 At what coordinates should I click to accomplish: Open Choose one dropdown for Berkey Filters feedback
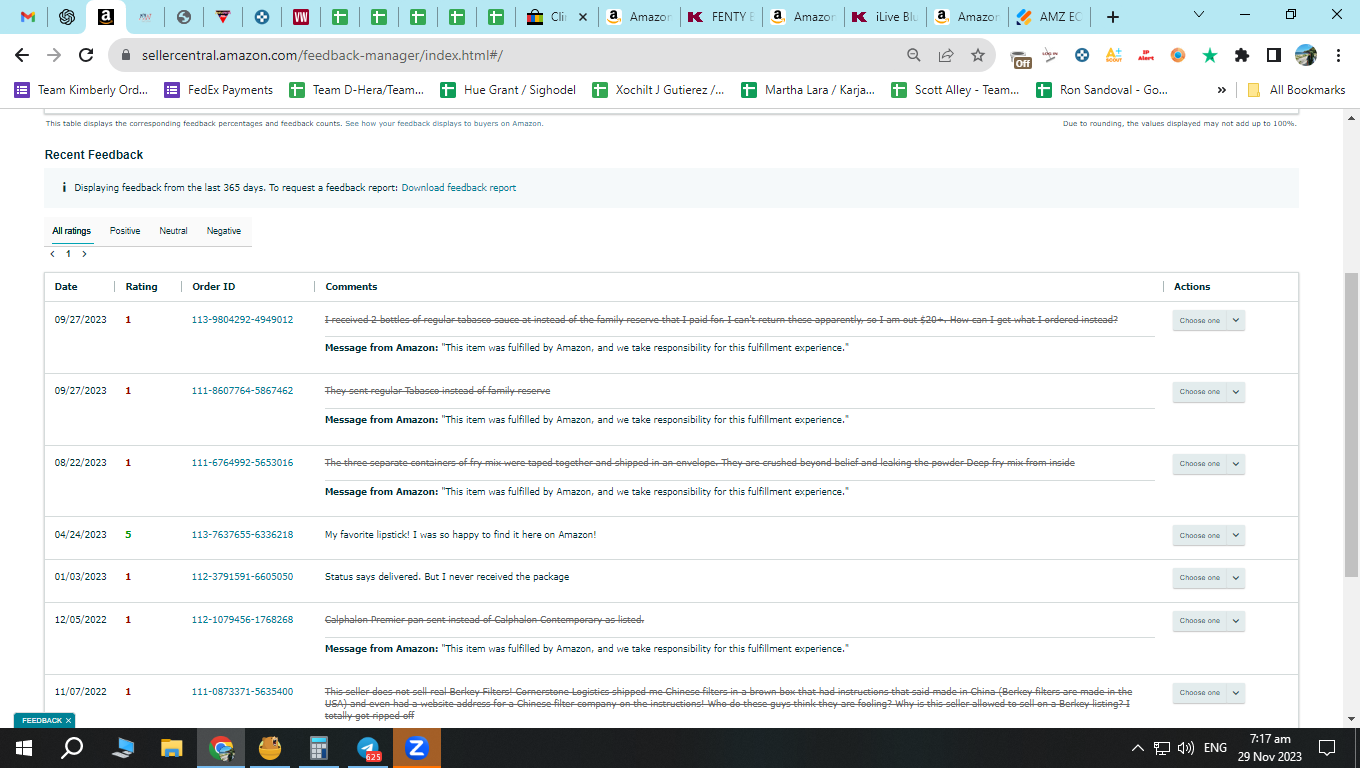click(x=1208, y=693)
